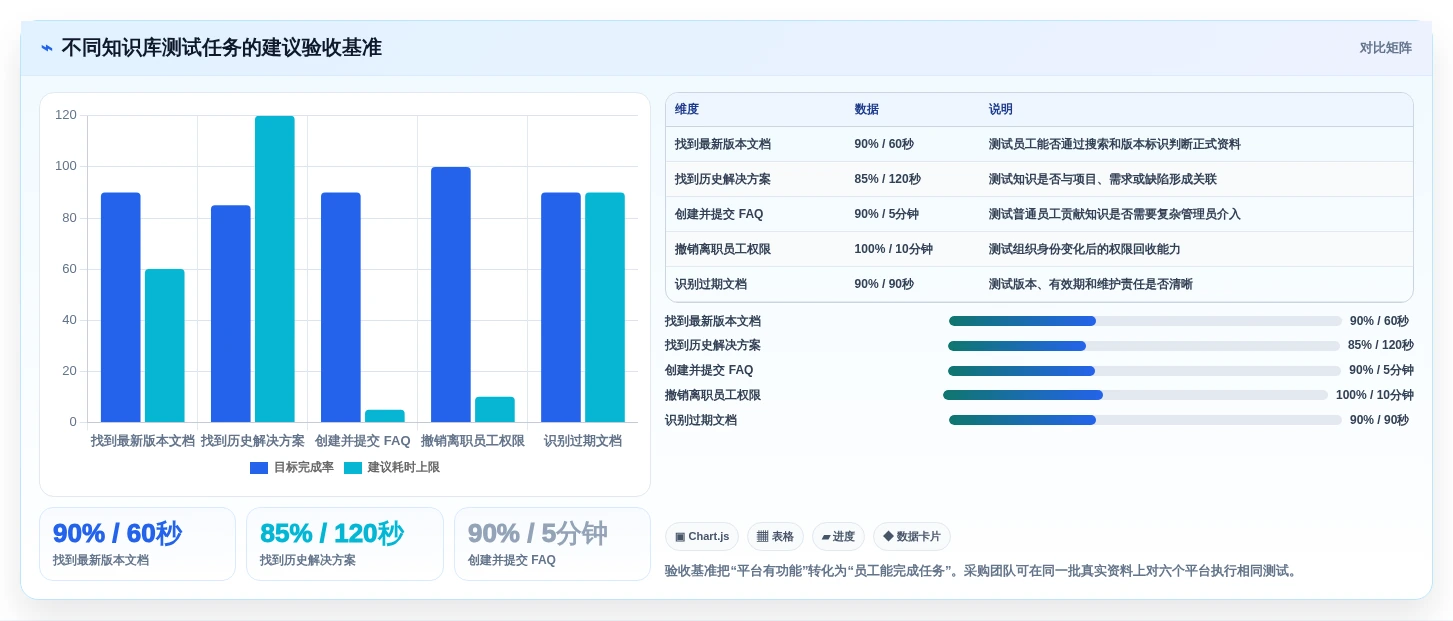Click progress bar for 找到最新版本文档
Image resolution: width=1453 pixels, height=621 pixels.
tap(1145, 321)
